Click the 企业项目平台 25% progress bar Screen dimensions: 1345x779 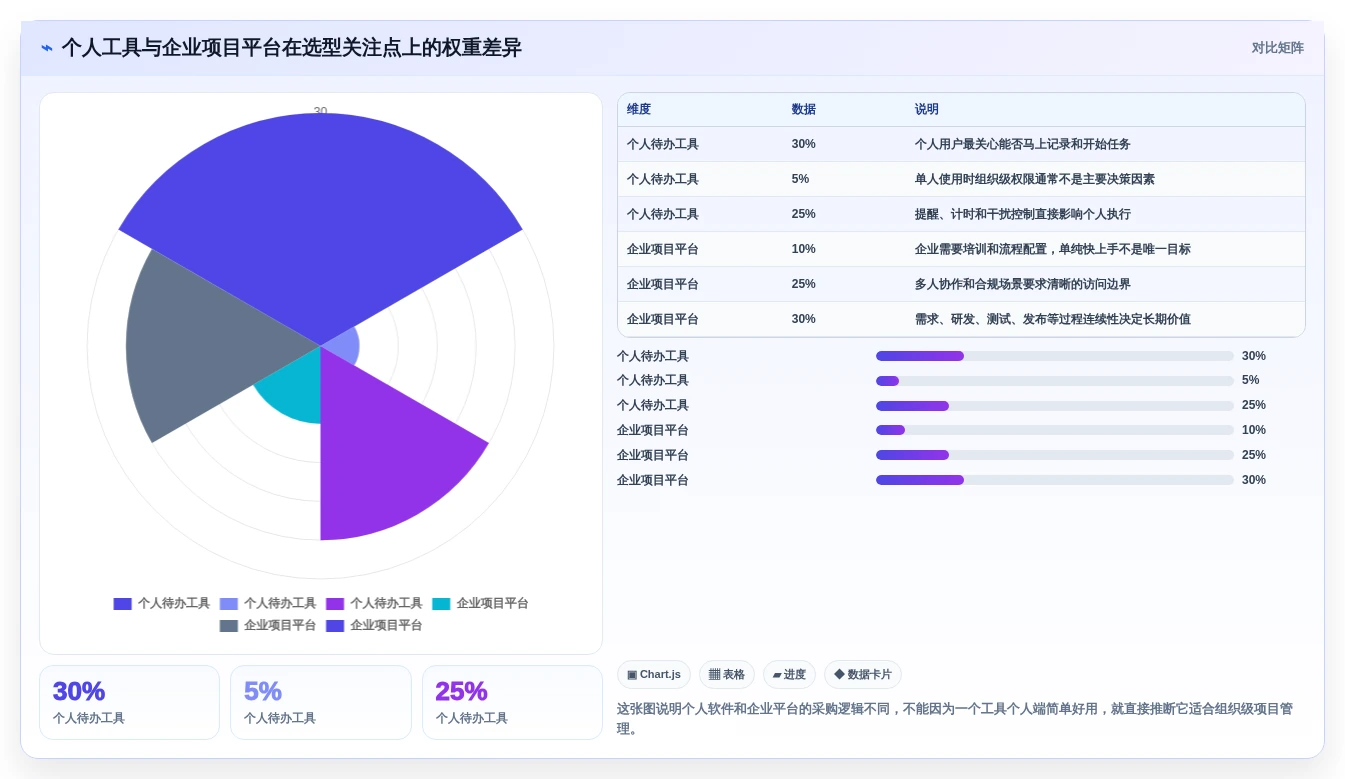tap(1054, 455)
